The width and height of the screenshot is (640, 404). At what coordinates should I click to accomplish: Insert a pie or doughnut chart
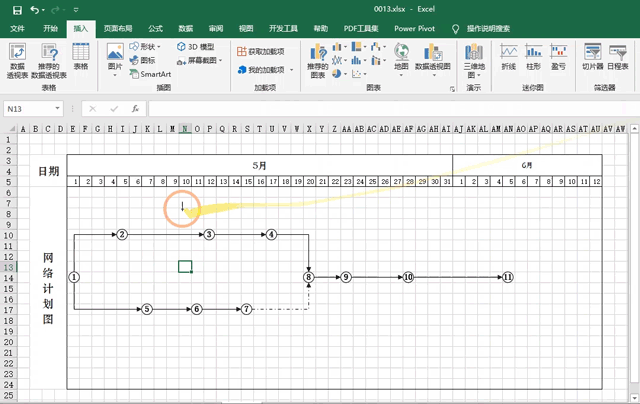pyautogui.click(x=339, y=73)
